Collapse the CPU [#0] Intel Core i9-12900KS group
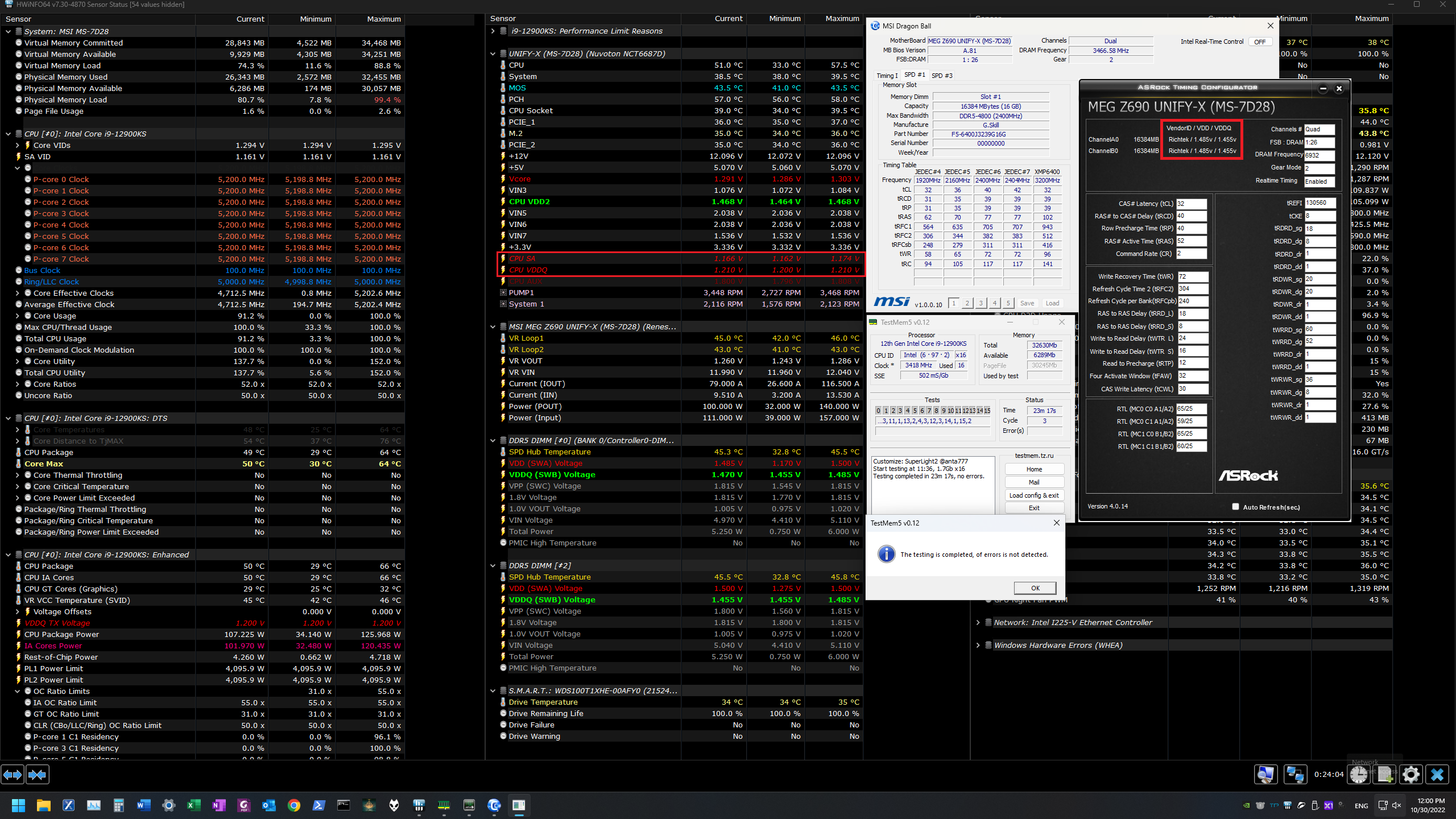This screenshot has width=1456, height=819. 8,134
